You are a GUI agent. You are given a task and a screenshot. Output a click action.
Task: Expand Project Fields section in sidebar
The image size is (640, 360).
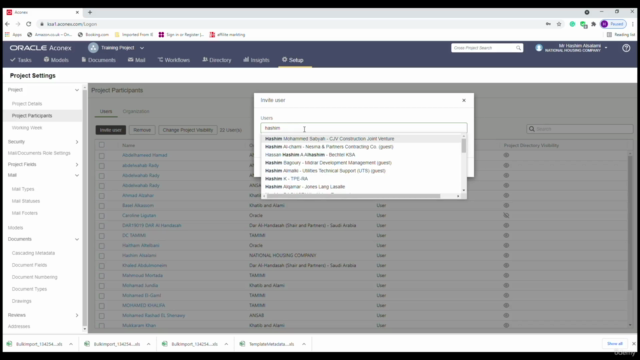coord(77,164)
